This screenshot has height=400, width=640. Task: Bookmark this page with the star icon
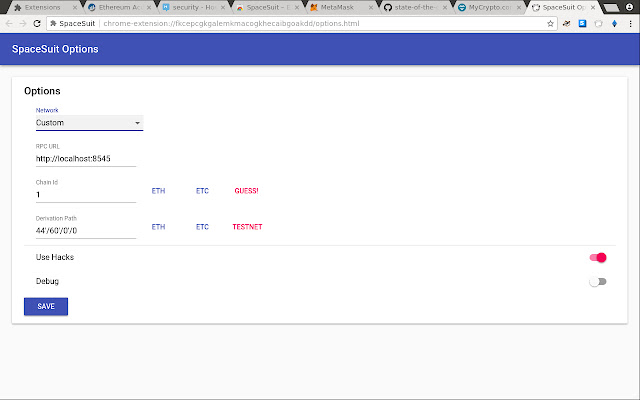550,24
